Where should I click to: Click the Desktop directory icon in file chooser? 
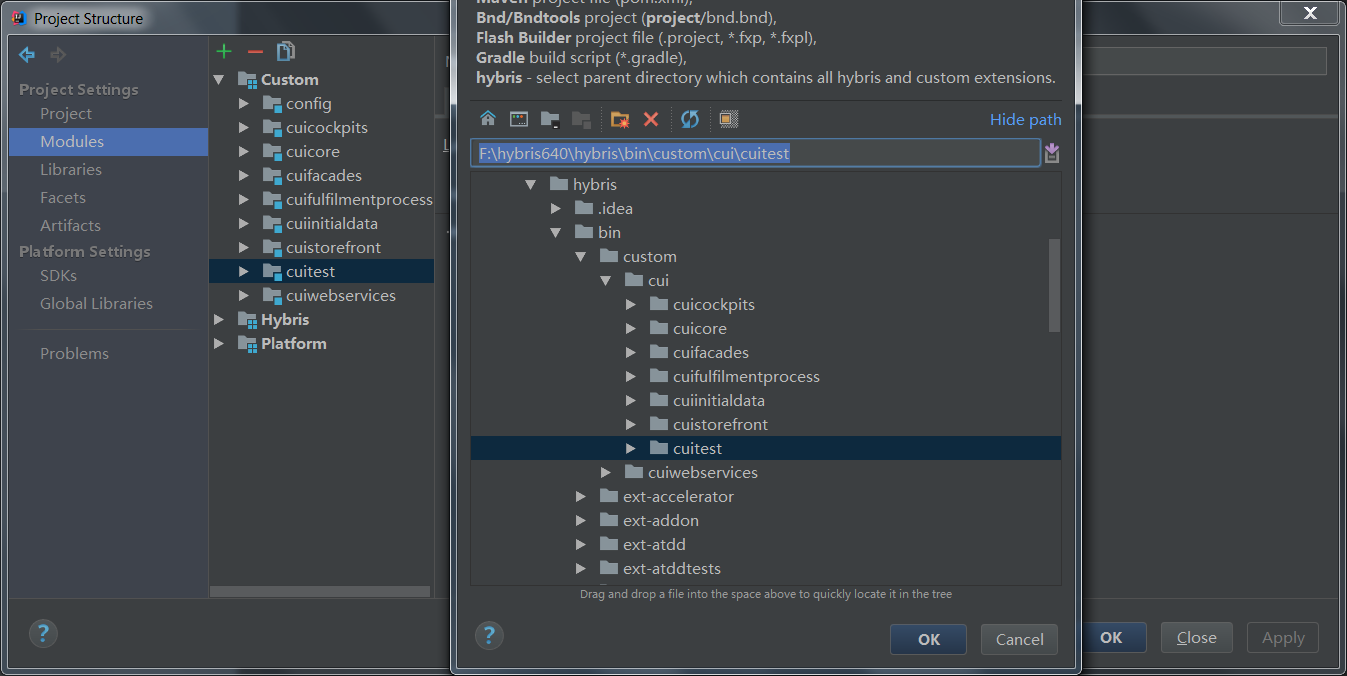[x=519, y=119]
